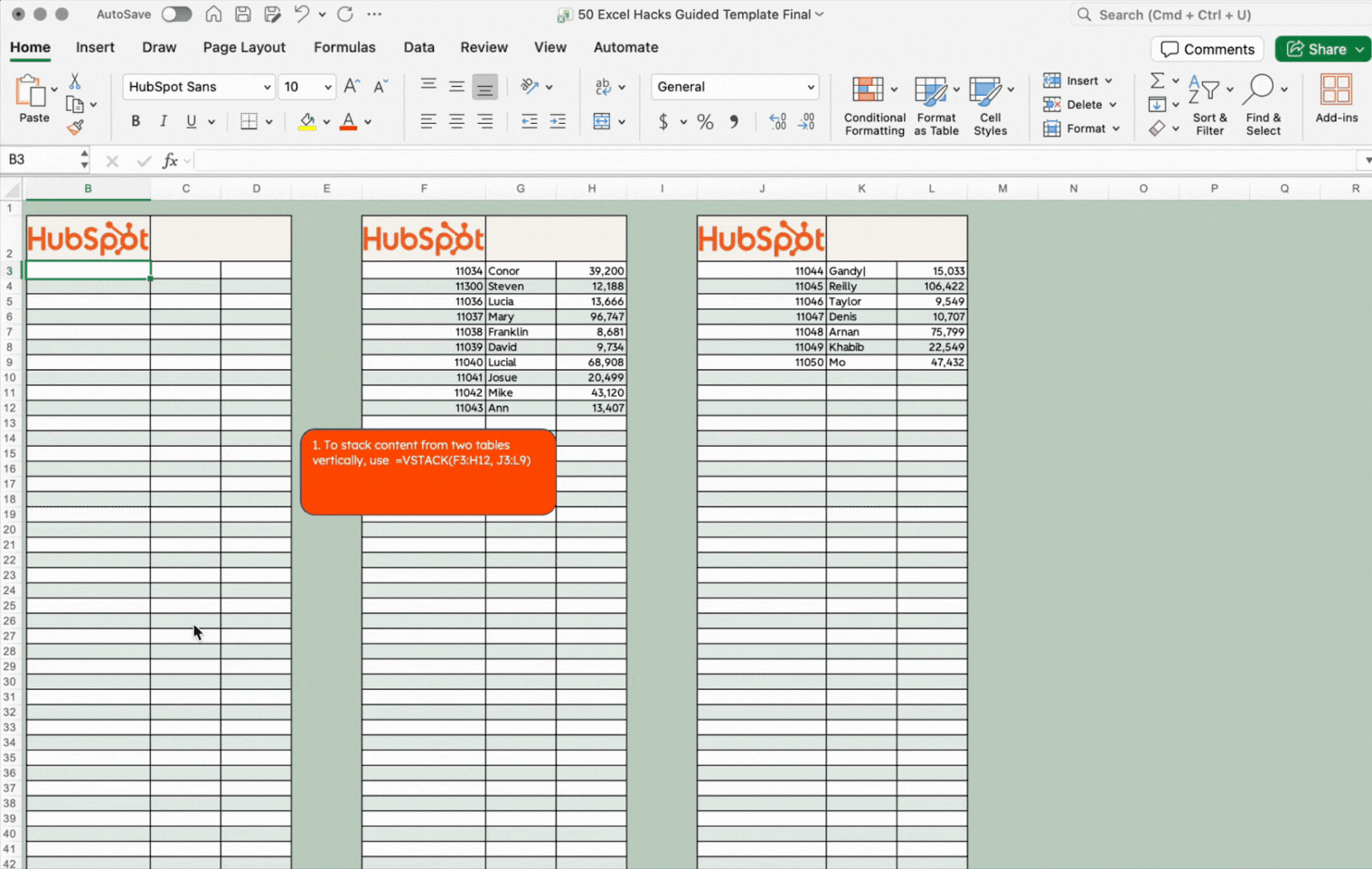Open the Page Layout tab
Screen dimensions: 1372x869
(x=244, y=47)
